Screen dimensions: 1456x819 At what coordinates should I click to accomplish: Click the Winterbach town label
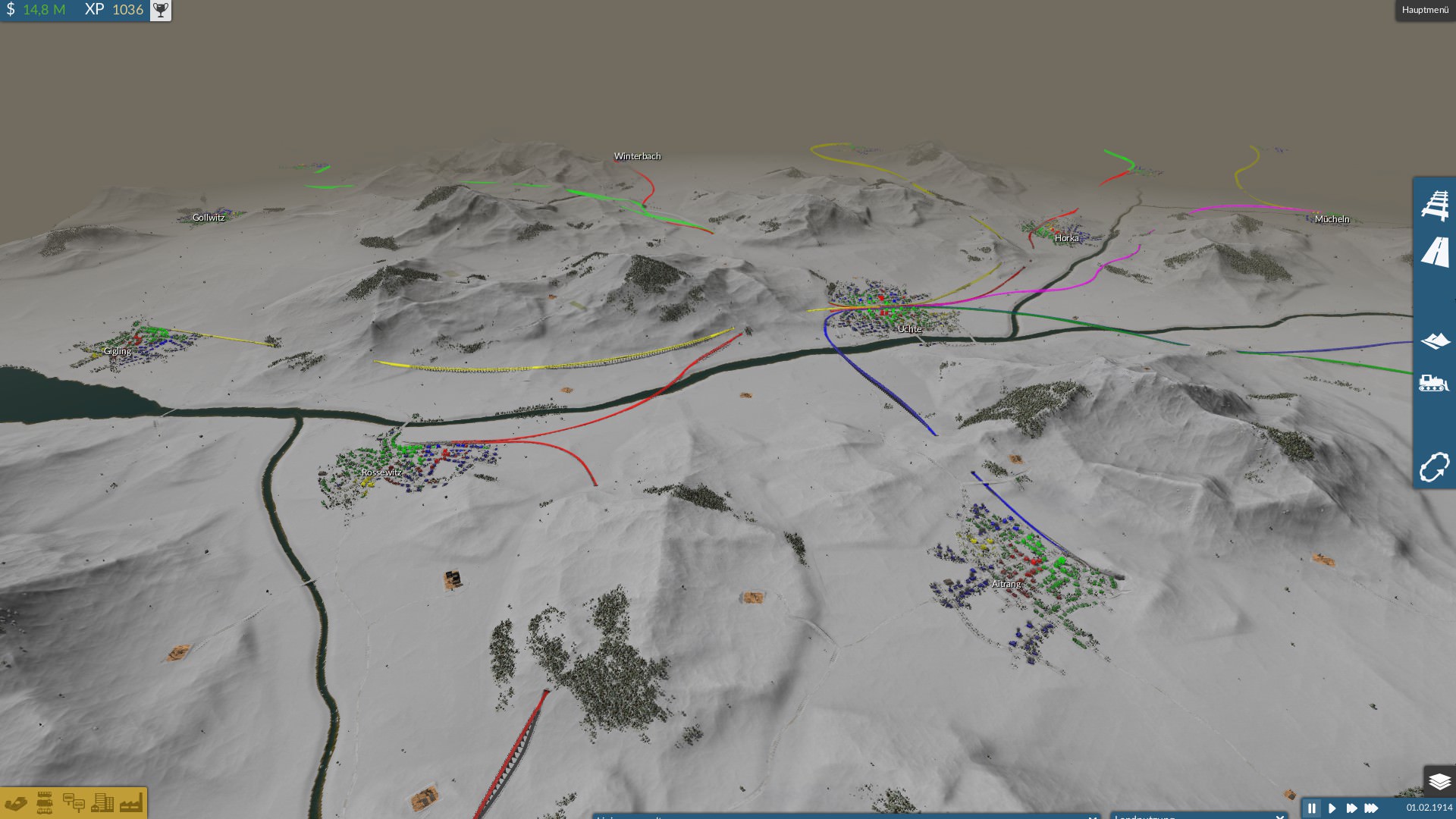pyautogui.click(x=638, y=156)
